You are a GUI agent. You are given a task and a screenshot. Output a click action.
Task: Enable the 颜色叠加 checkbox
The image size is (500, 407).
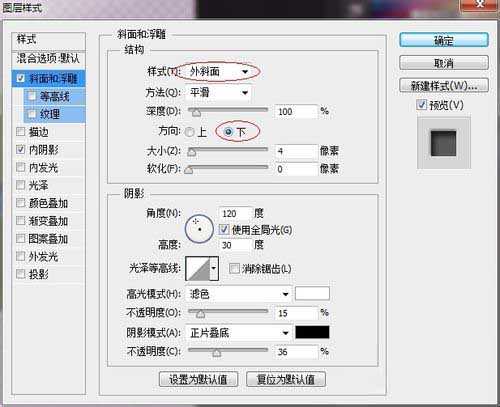(x=21, y=203)
